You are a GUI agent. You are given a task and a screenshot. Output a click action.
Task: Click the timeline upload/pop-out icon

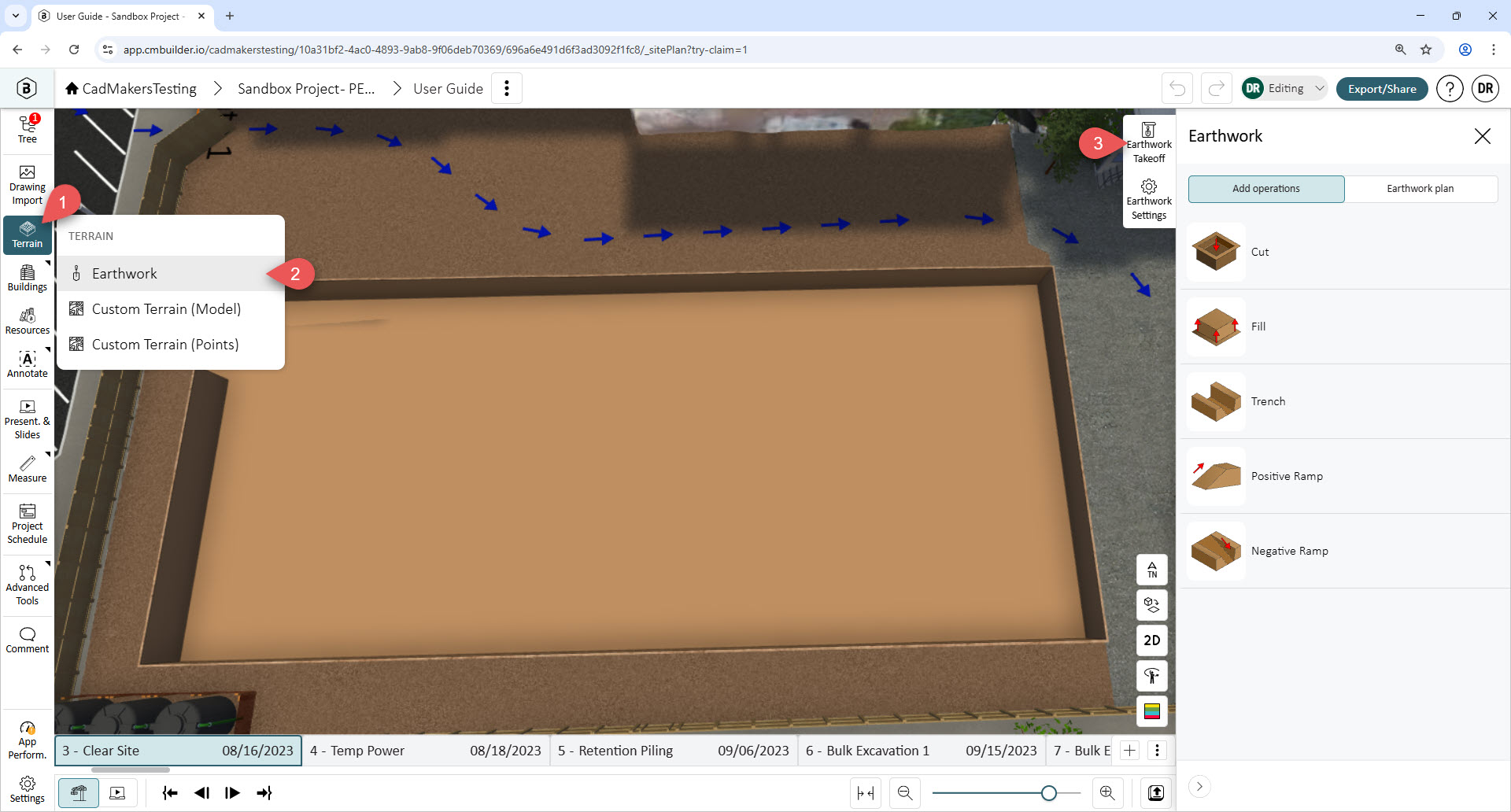click(x=1156, y=793)
